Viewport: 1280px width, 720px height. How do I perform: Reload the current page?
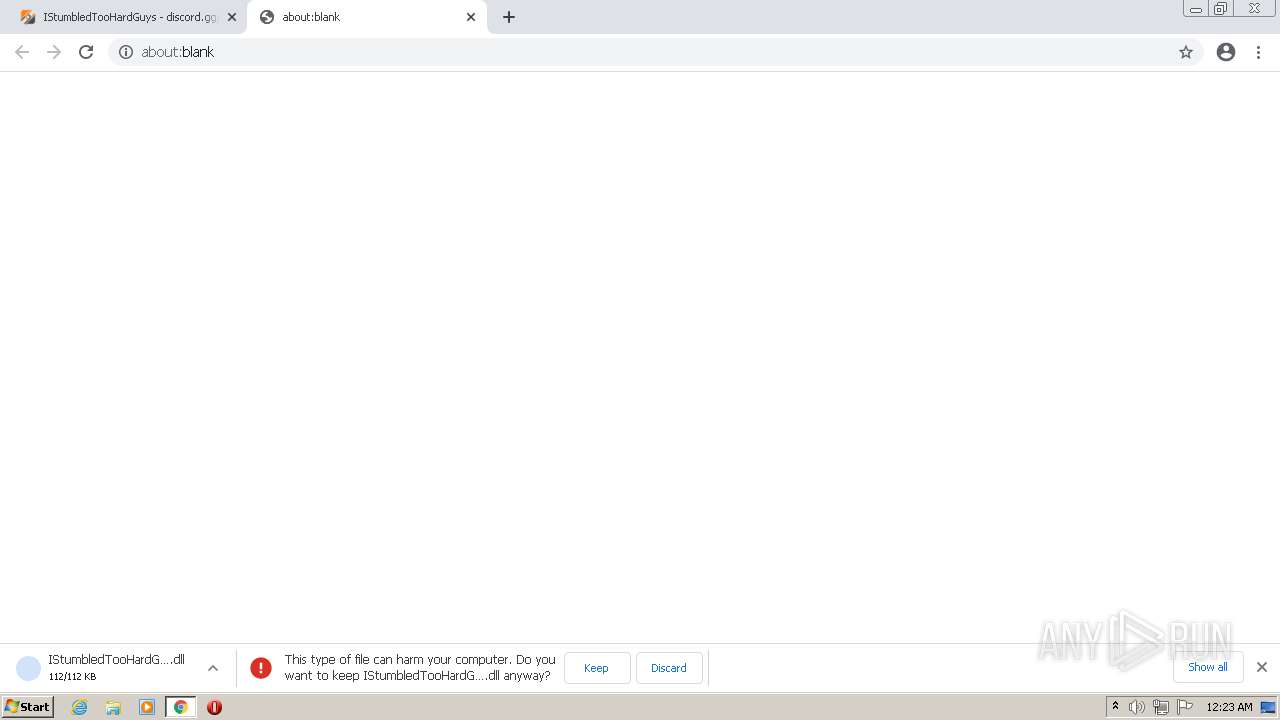[x=86, y=52]
